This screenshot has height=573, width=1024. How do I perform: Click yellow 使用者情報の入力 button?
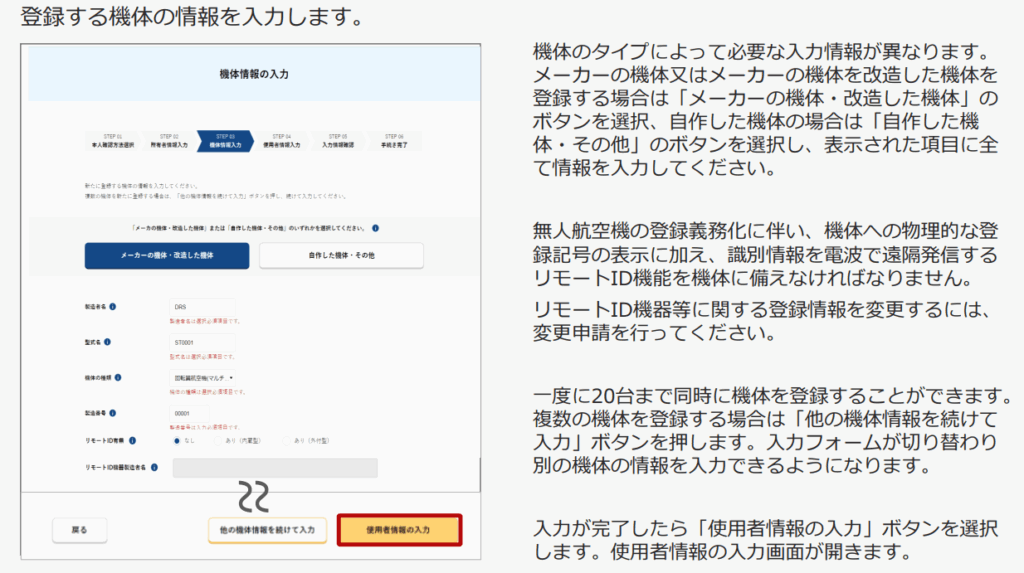pyautogui.click(x=399, y=530)
